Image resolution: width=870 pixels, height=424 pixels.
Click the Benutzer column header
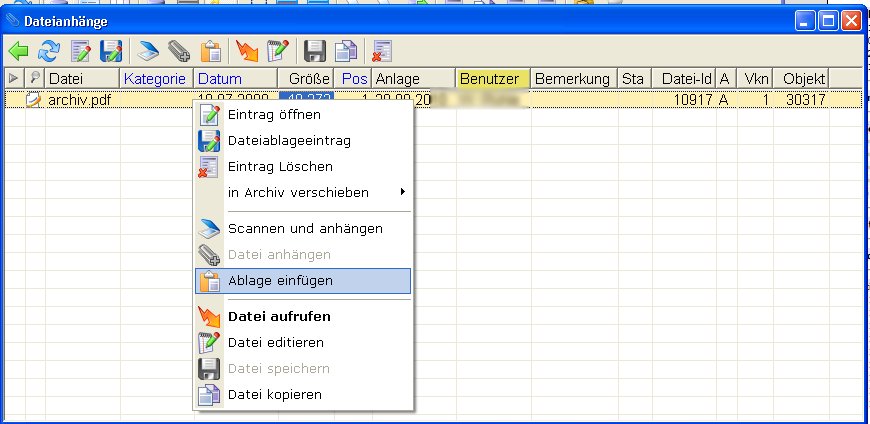coord(490,78)
